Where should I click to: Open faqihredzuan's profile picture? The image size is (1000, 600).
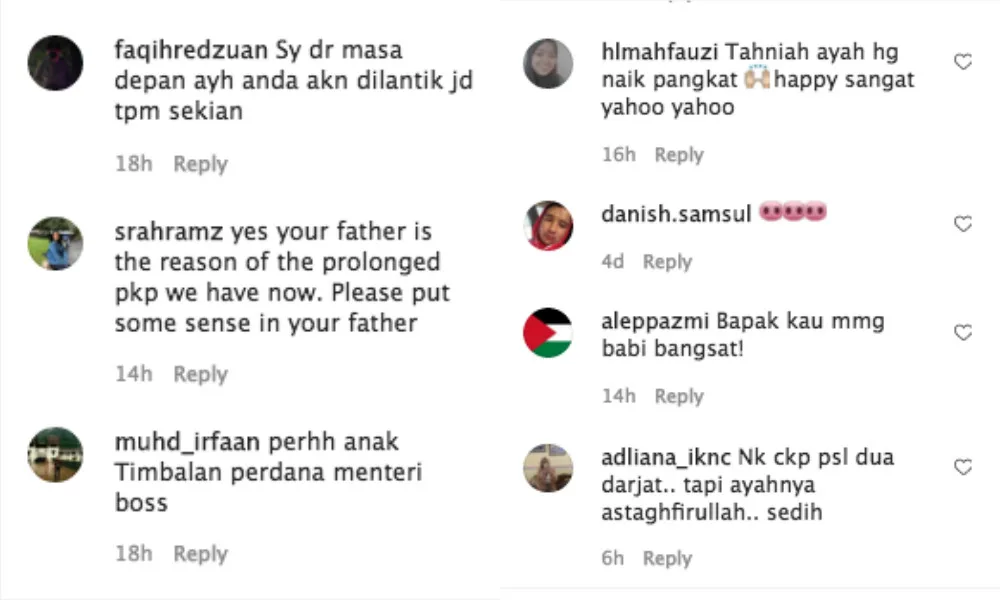55,63
